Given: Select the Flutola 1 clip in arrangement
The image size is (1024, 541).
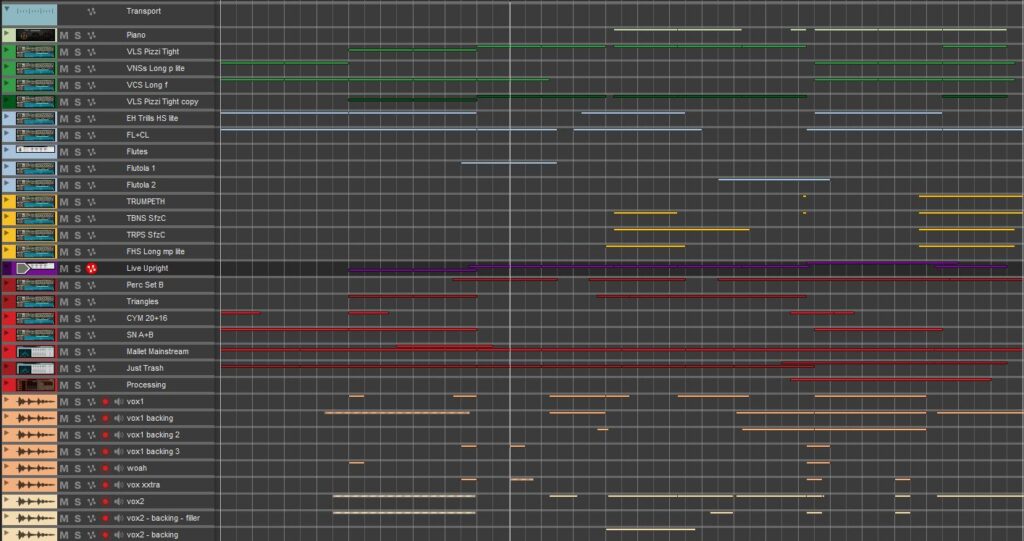Looking at the screenshot, I should point(509,163).
